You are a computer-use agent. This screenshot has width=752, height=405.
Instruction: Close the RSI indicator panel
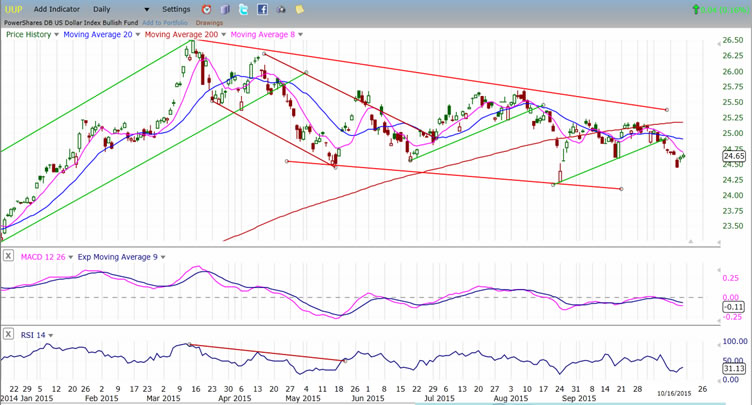point(8,334)
